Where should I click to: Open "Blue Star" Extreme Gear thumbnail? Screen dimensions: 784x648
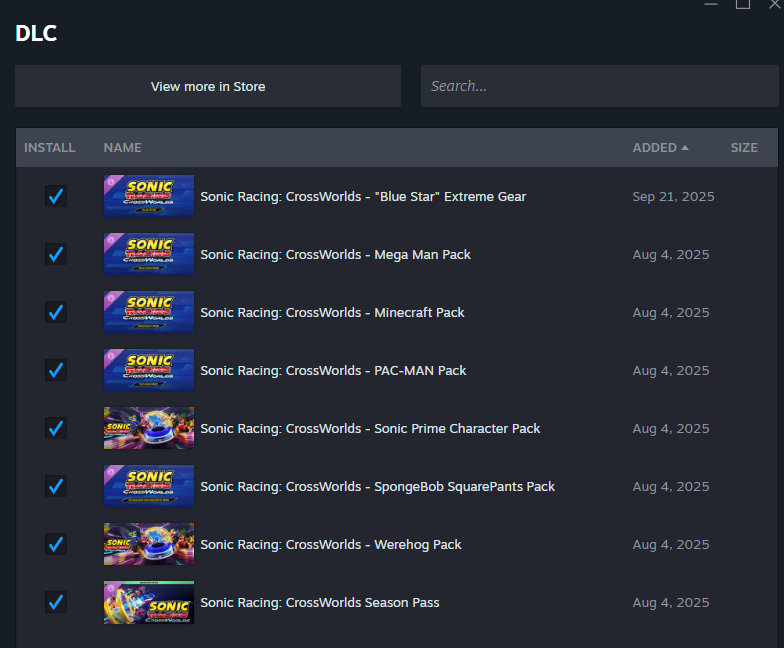[149, 196]
